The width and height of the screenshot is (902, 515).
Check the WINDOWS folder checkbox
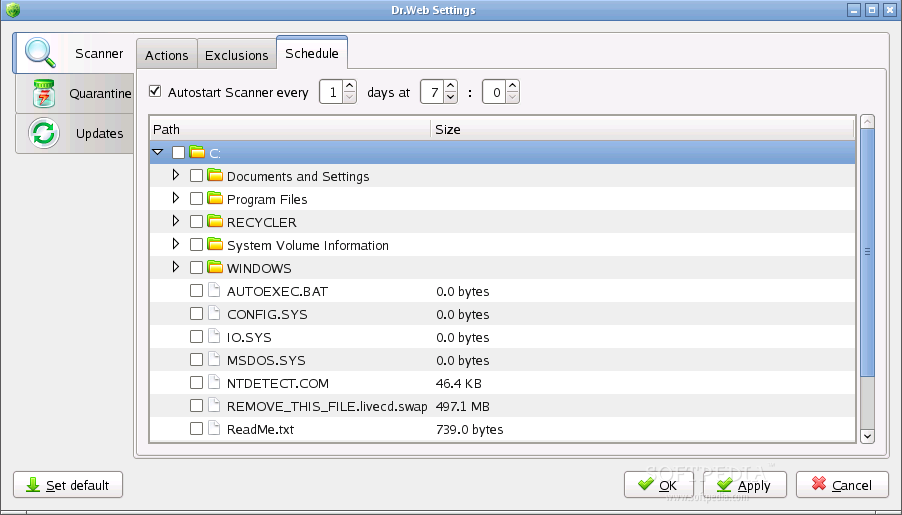click(x=196, y=268)
